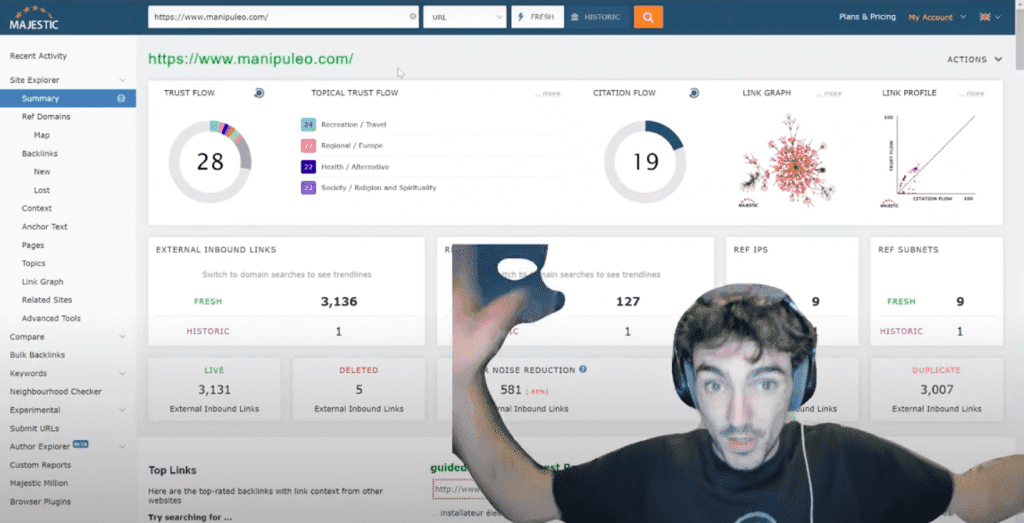Click the 581 noise reduction value
The image size is (1024, 523).
pyautogui.click(x=511, y=390)
